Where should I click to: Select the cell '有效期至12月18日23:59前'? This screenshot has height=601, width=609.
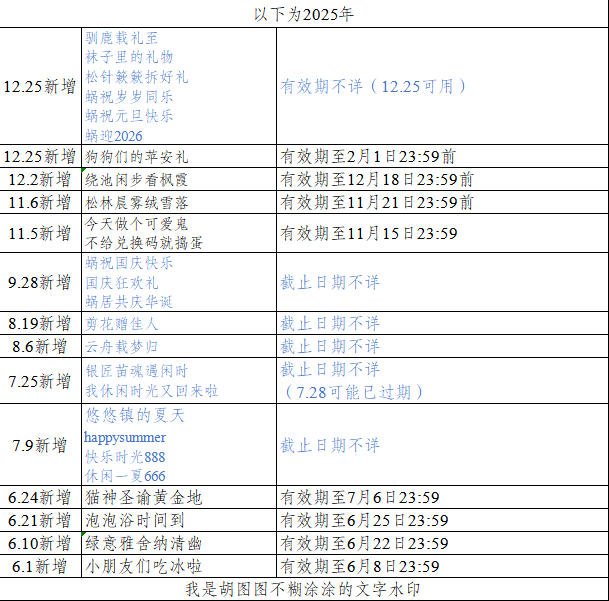point(377,179)
